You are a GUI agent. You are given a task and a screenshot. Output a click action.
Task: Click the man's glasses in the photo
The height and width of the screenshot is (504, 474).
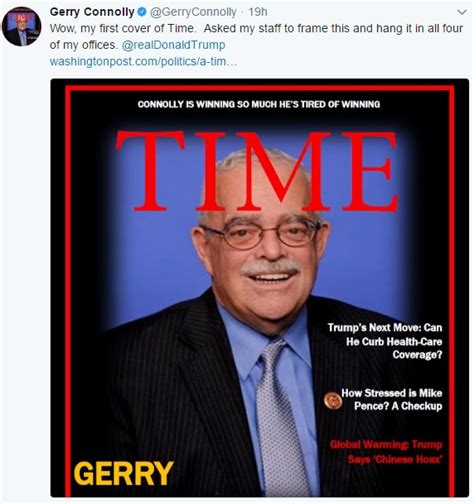261,232
